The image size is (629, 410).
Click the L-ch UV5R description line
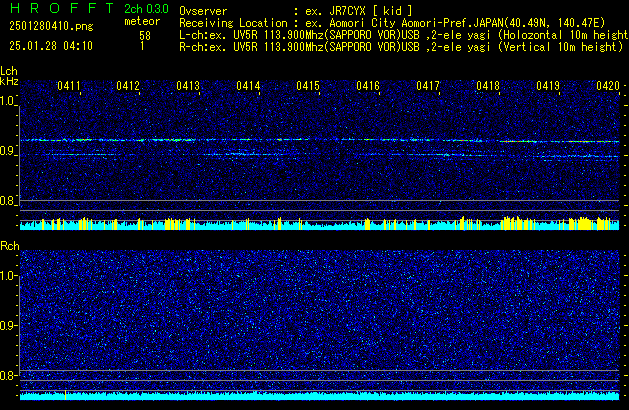pyautogui.click(x=404, y=35)
